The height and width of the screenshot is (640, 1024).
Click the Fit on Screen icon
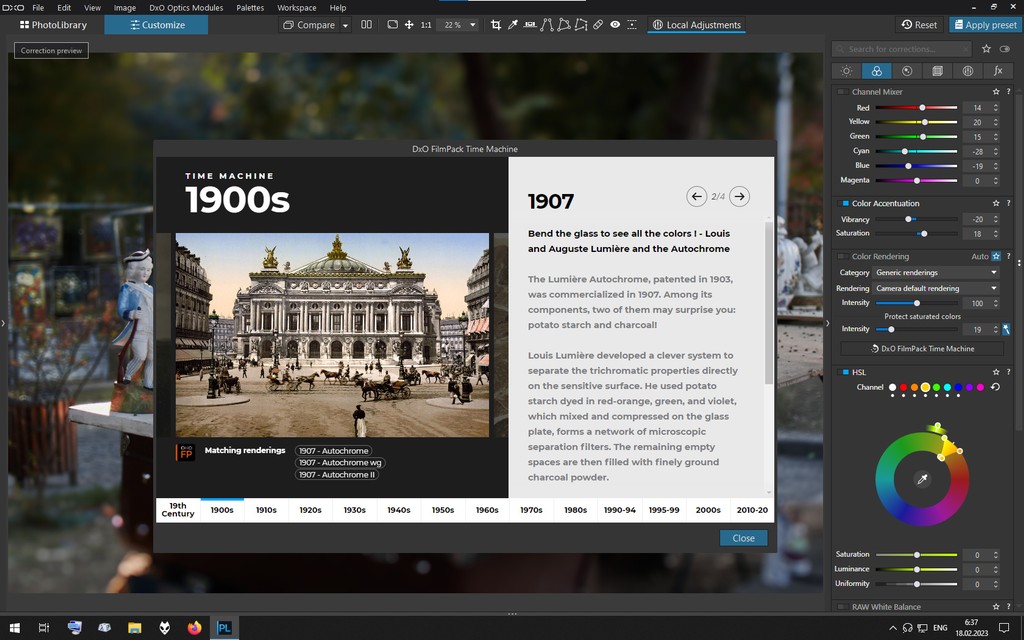coord(392,25)
